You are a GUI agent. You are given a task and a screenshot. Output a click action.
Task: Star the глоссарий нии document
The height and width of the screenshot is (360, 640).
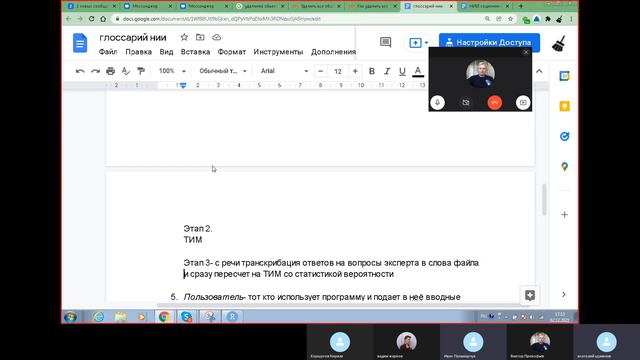[x=184, y=37]
